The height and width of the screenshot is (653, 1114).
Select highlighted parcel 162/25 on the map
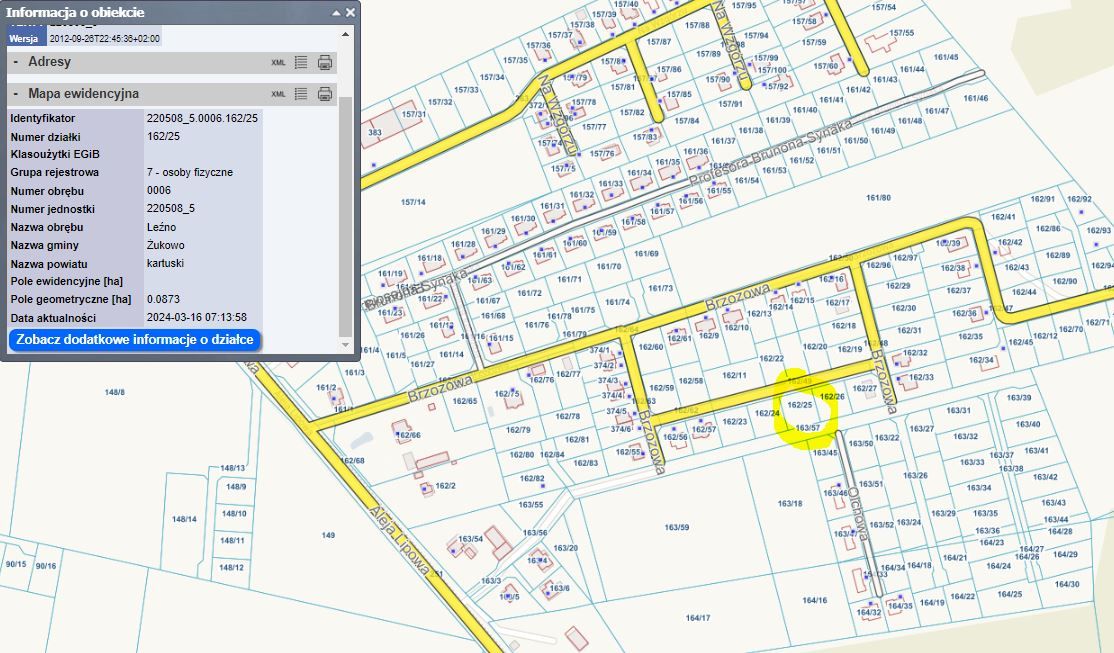click(800, 405)
